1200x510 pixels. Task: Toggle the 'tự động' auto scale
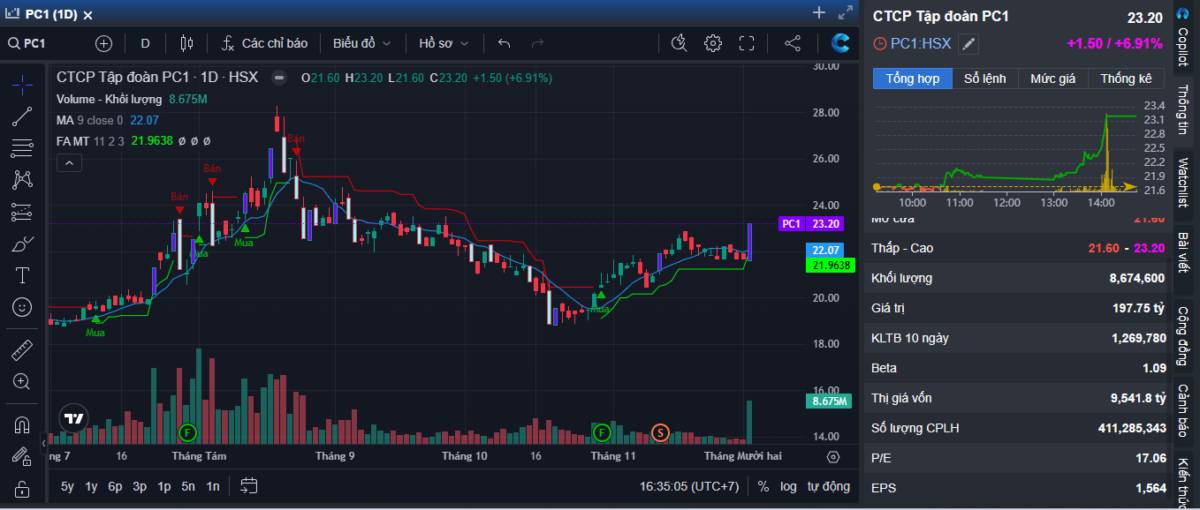click(x=828, y=486)
